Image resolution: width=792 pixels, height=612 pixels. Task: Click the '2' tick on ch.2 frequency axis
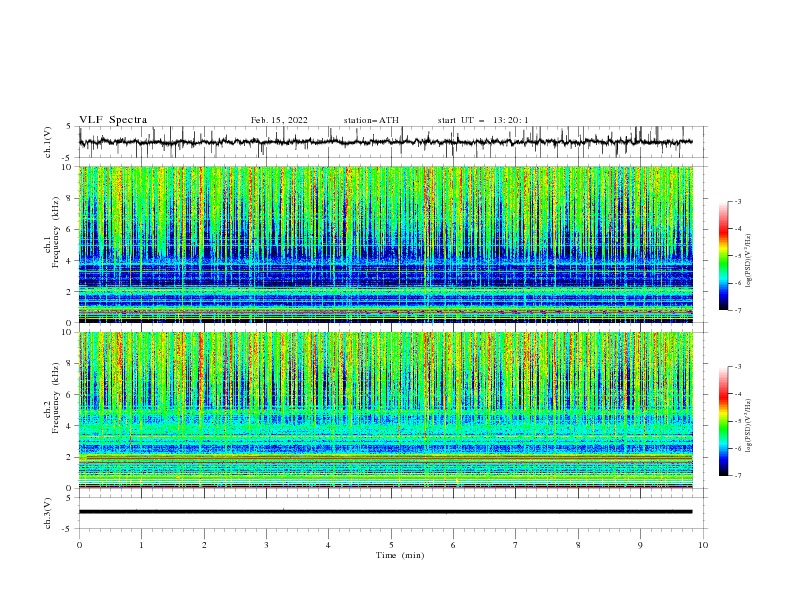(70, 457)
